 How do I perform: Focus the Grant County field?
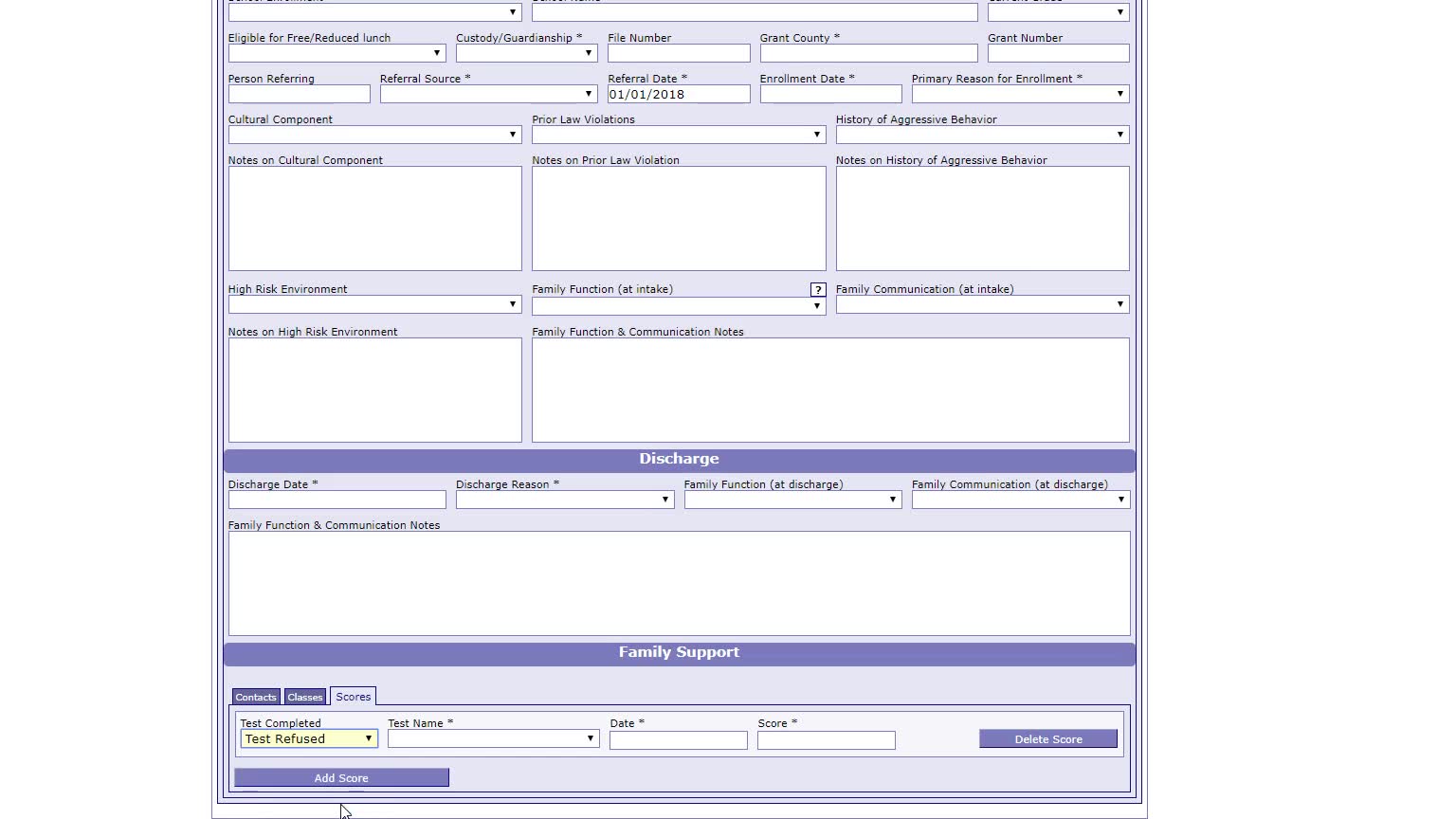pyautogui.click(x=868, y=53)
